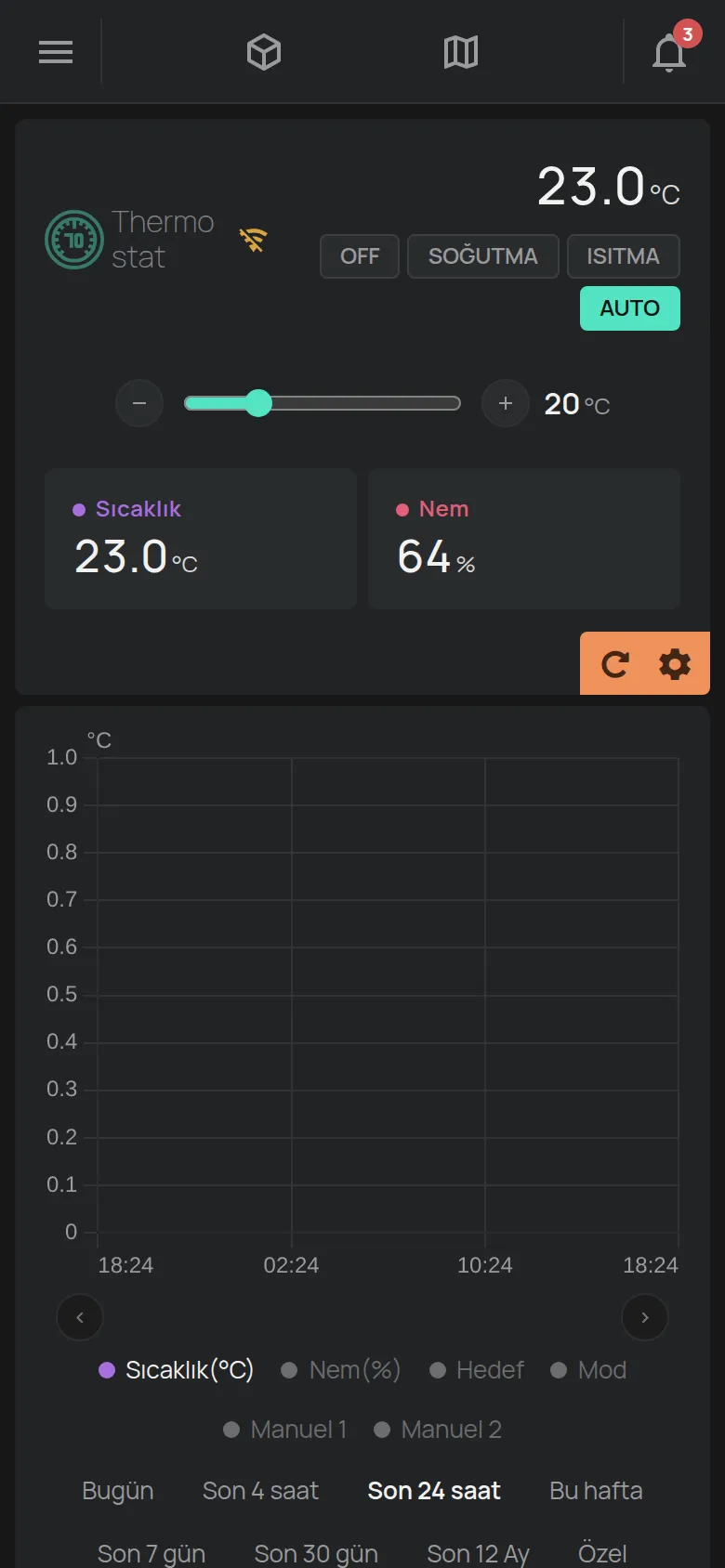This screenshot has width=725, height=1568.
Task: Click the Thermostat device name
Action: point(163,240)
